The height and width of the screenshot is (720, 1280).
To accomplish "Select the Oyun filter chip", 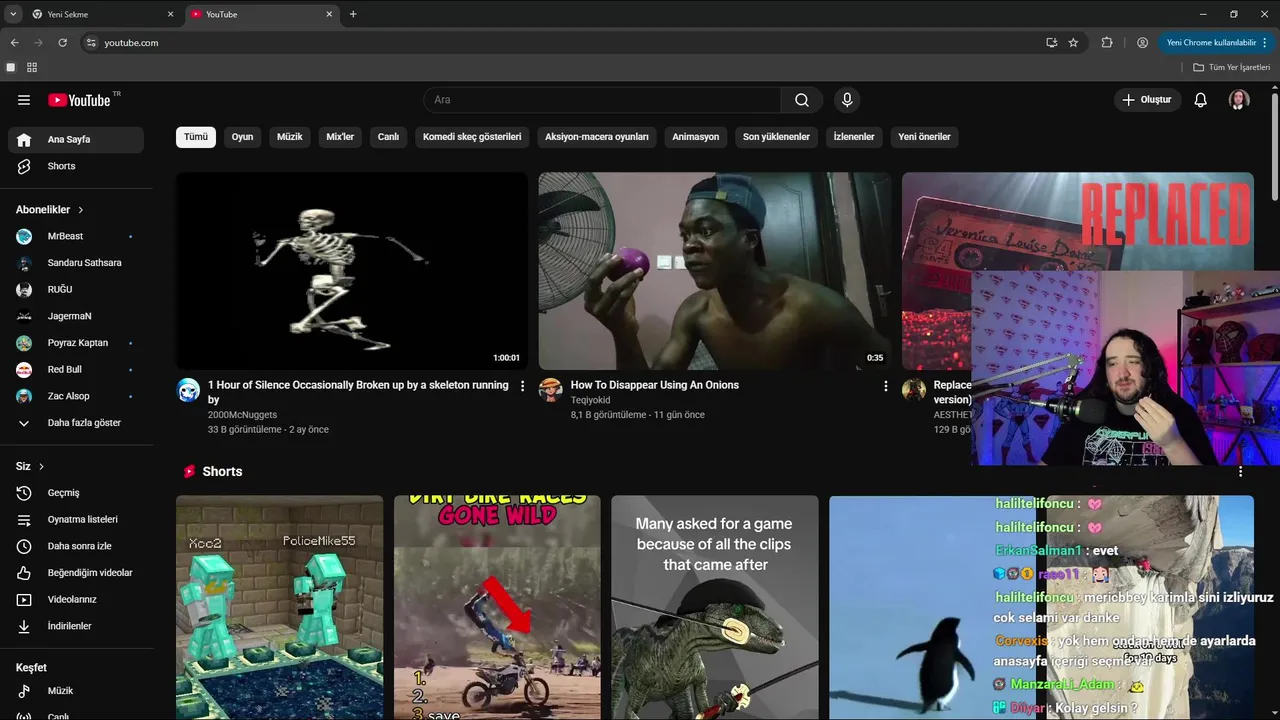I will click(x=243, y=137).
